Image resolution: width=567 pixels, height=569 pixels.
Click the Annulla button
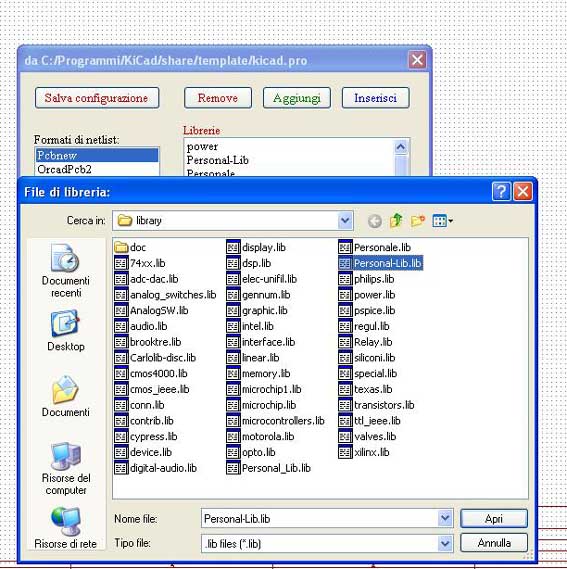coord(494,543)
